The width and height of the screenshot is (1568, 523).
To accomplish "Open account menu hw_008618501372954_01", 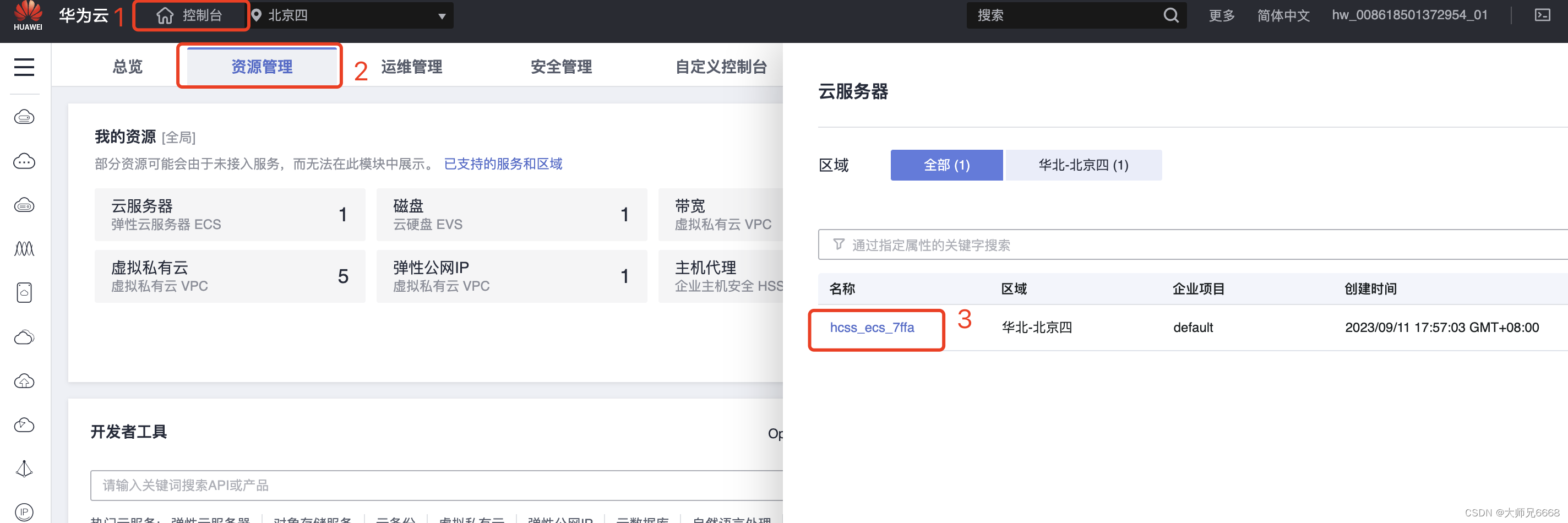I will 1409,15.
